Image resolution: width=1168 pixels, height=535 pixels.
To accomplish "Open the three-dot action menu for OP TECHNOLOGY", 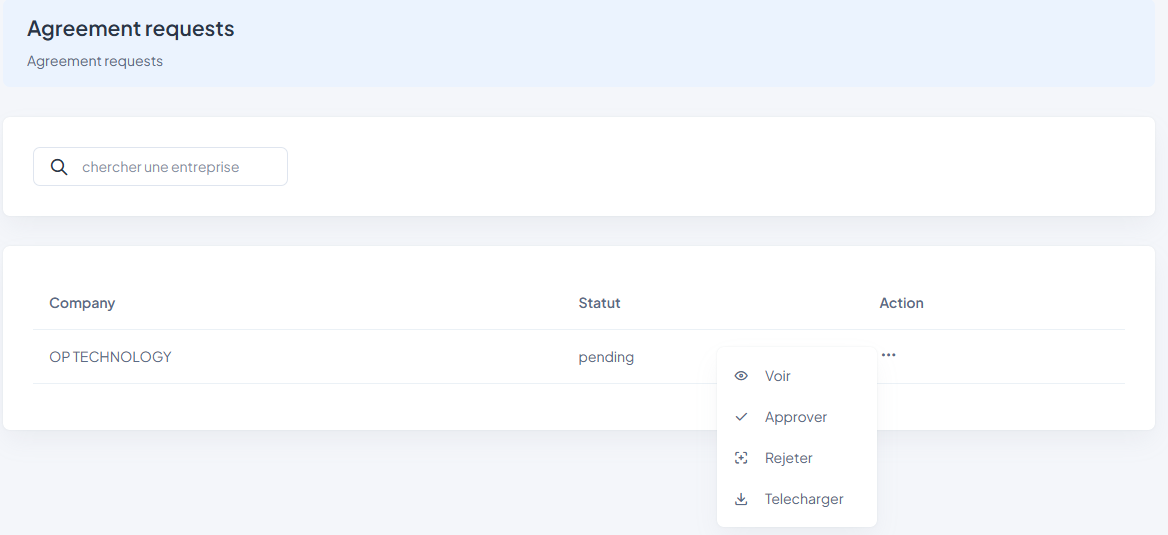I will pos(888,355).
